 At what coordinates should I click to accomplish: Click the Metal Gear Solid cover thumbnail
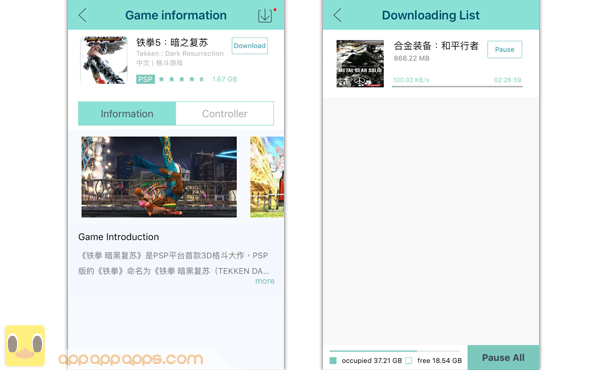pyautogui.click(x=360, y=64)
